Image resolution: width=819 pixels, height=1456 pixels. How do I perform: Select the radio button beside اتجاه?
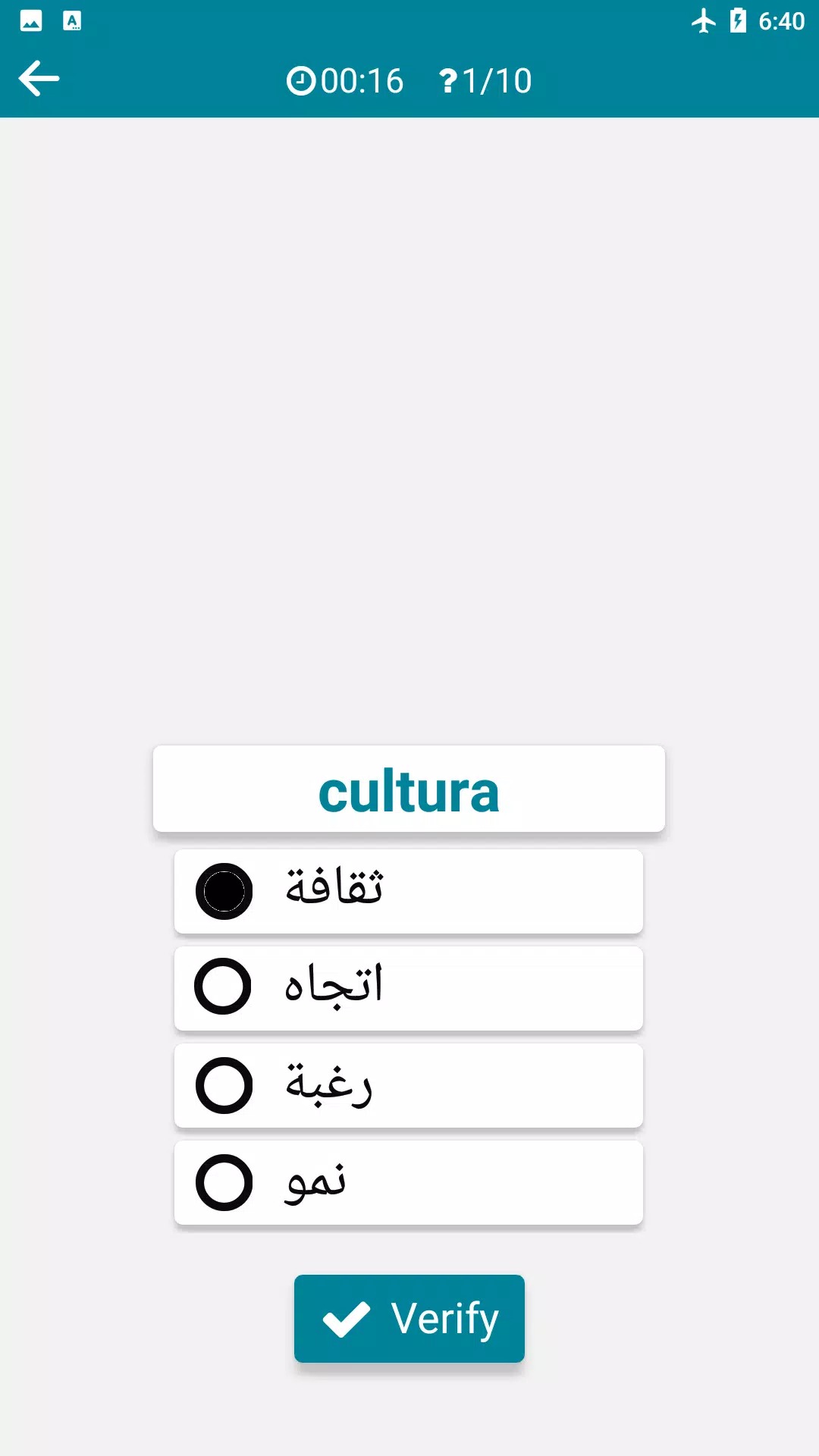click(x=223, y=987)
